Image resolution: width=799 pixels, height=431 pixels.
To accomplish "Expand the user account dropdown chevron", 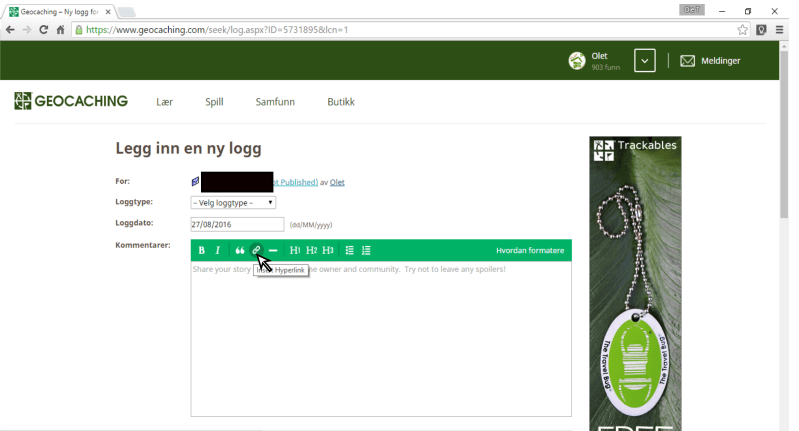I will (x=645, y=61).
